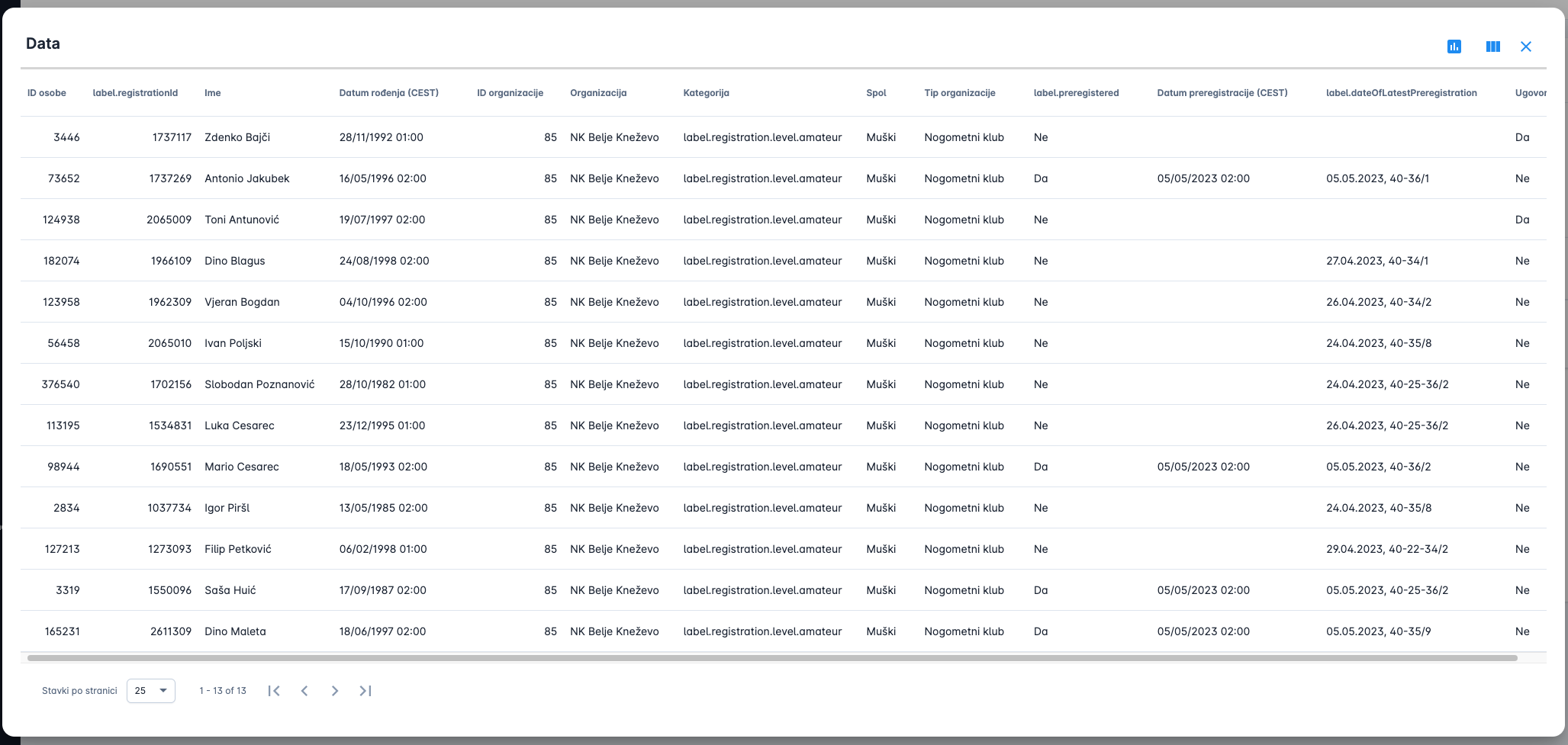Jump to the last page

(365, 691)
